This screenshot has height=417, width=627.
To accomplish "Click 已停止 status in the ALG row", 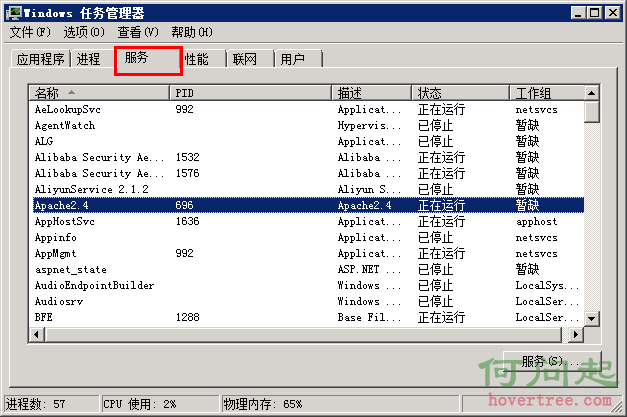I will click(x=435, y=141).
